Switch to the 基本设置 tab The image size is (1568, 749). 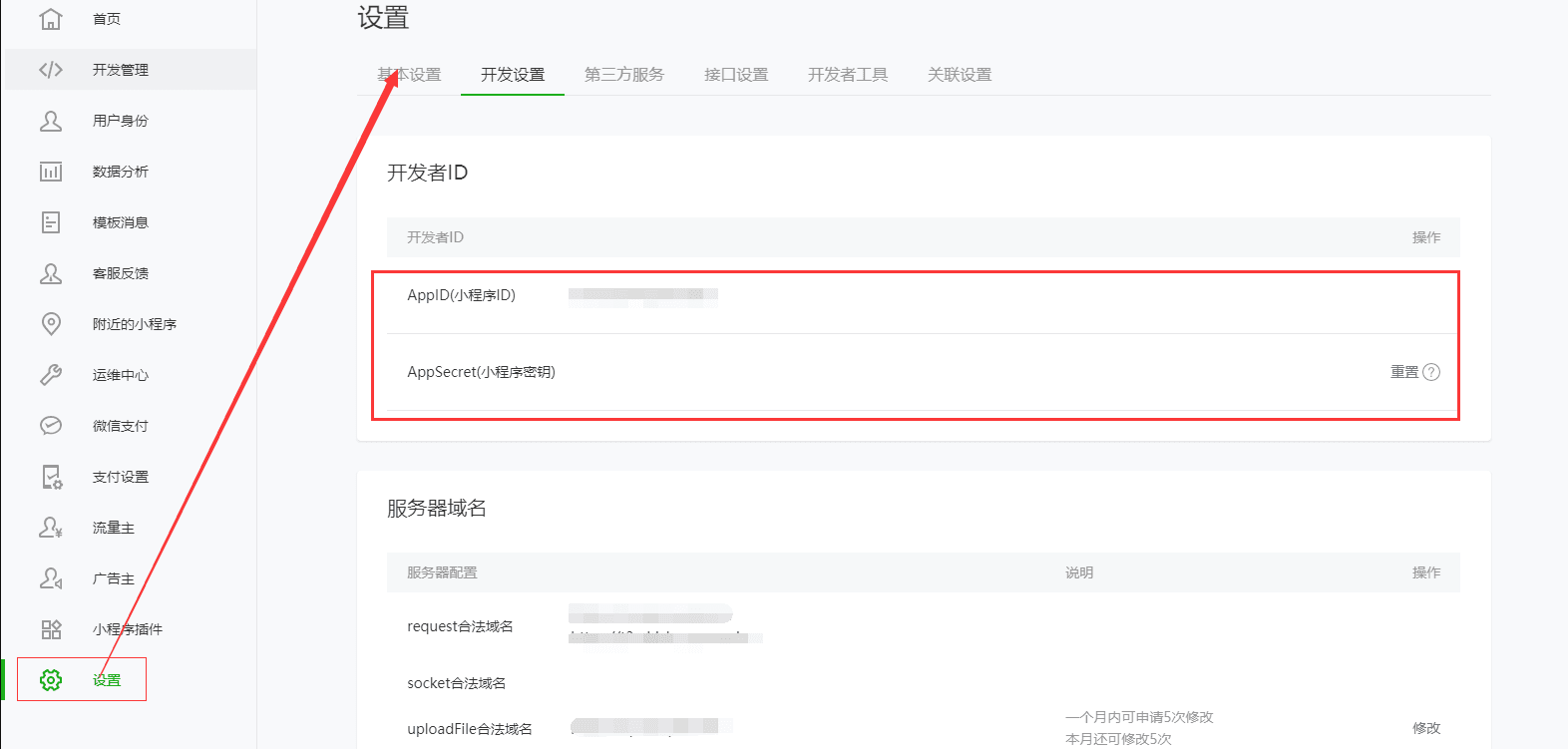pos(409,75)
